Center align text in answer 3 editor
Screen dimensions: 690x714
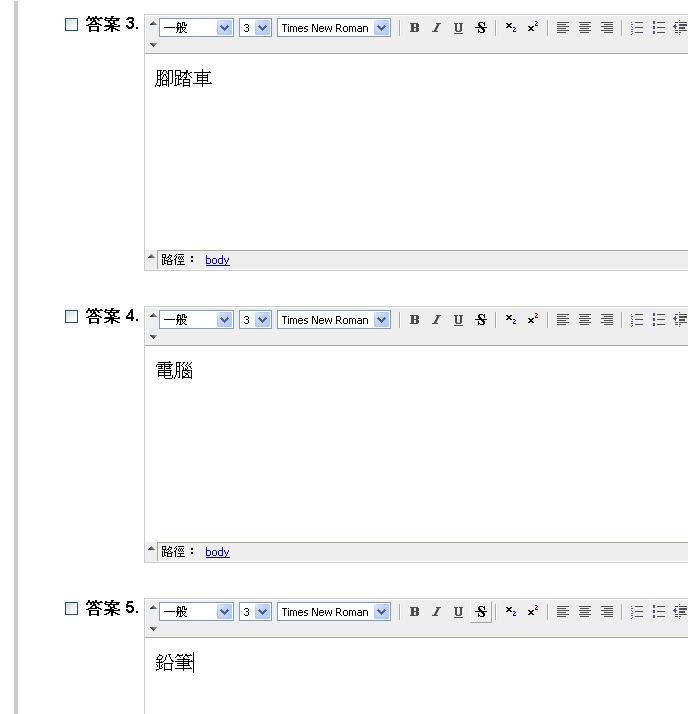(x=585, y=28)
